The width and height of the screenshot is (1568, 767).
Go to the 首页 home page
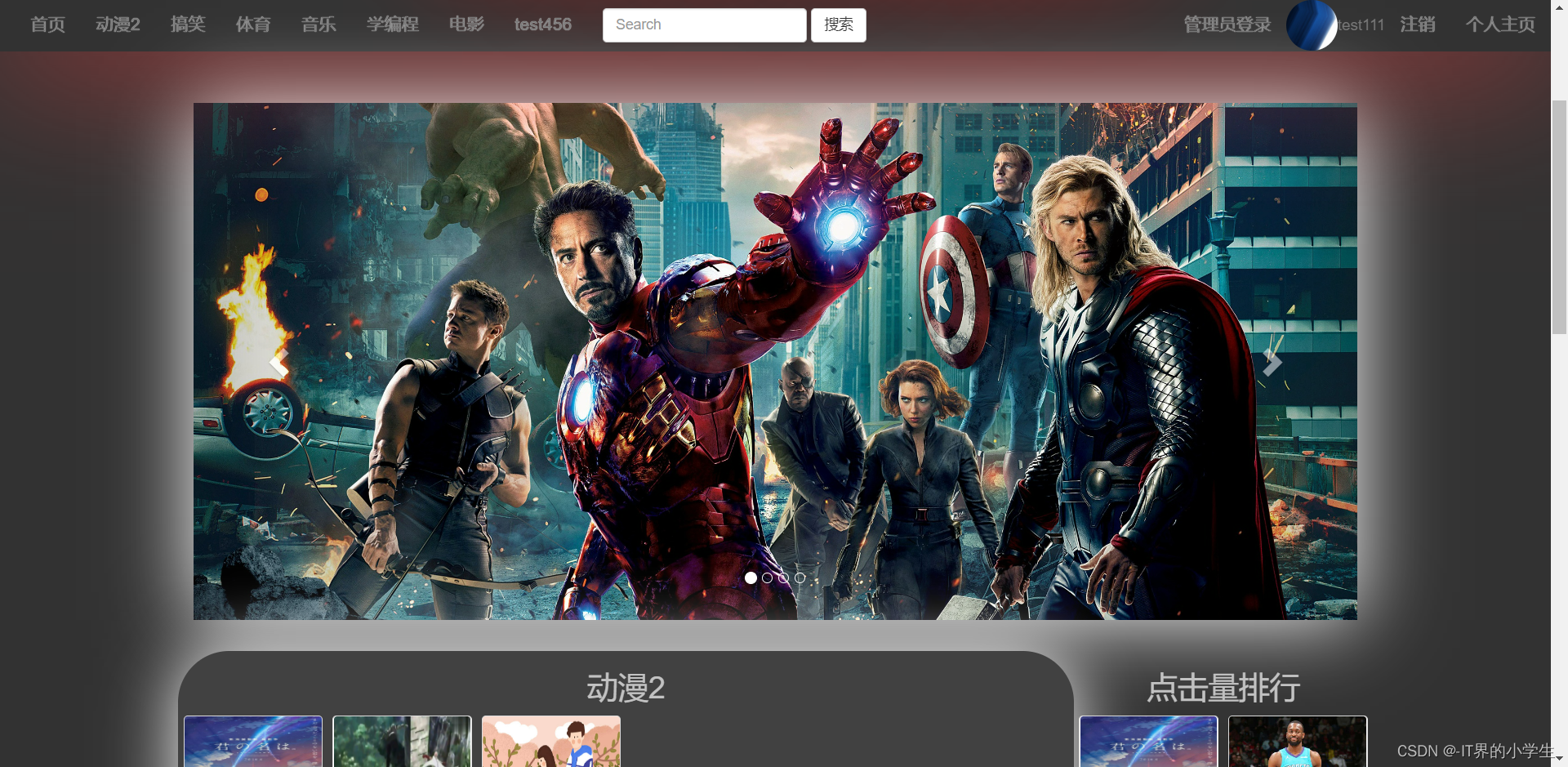(47, 25)
